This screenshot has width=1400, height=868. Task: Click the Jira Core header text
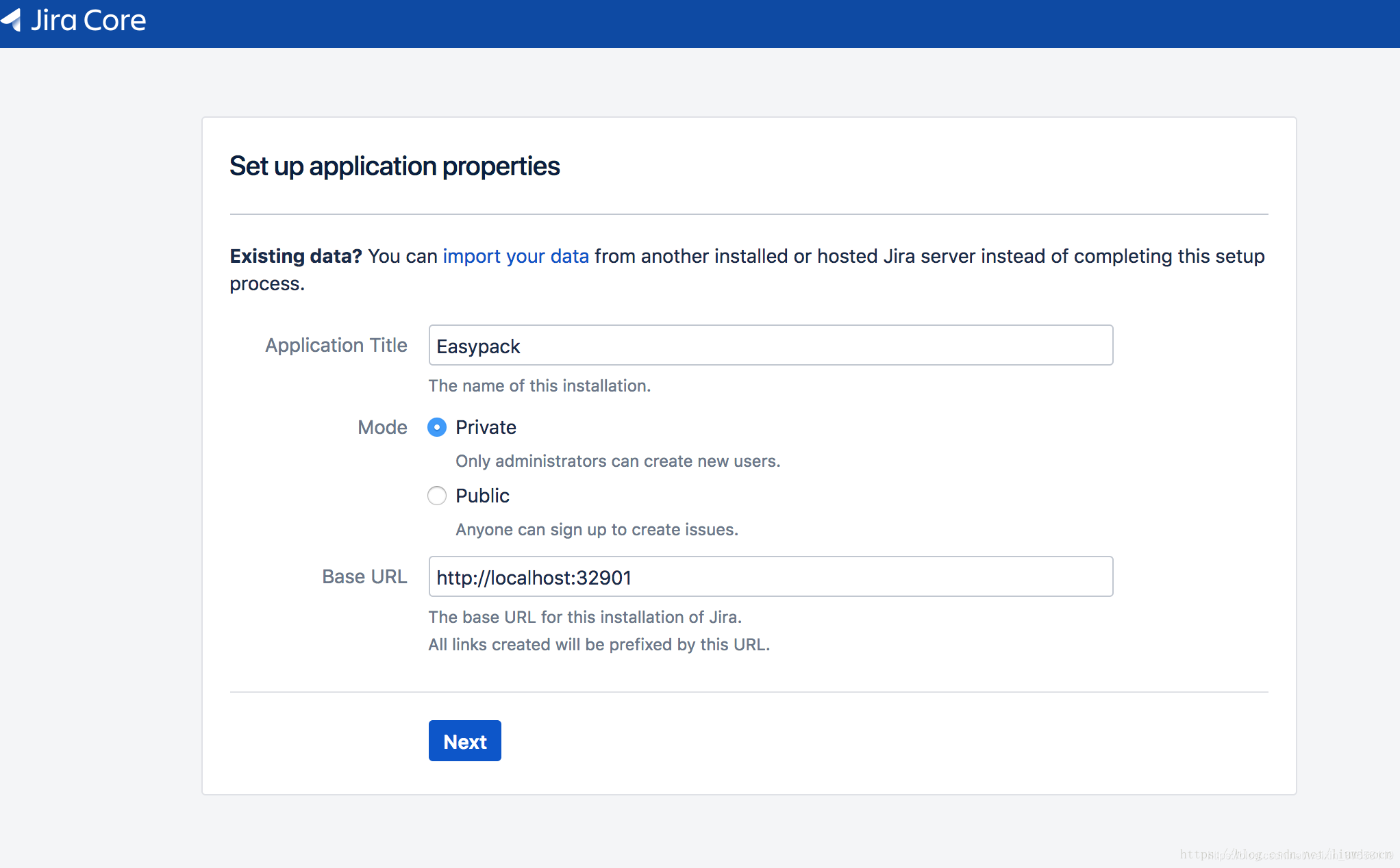coord(88,20)
